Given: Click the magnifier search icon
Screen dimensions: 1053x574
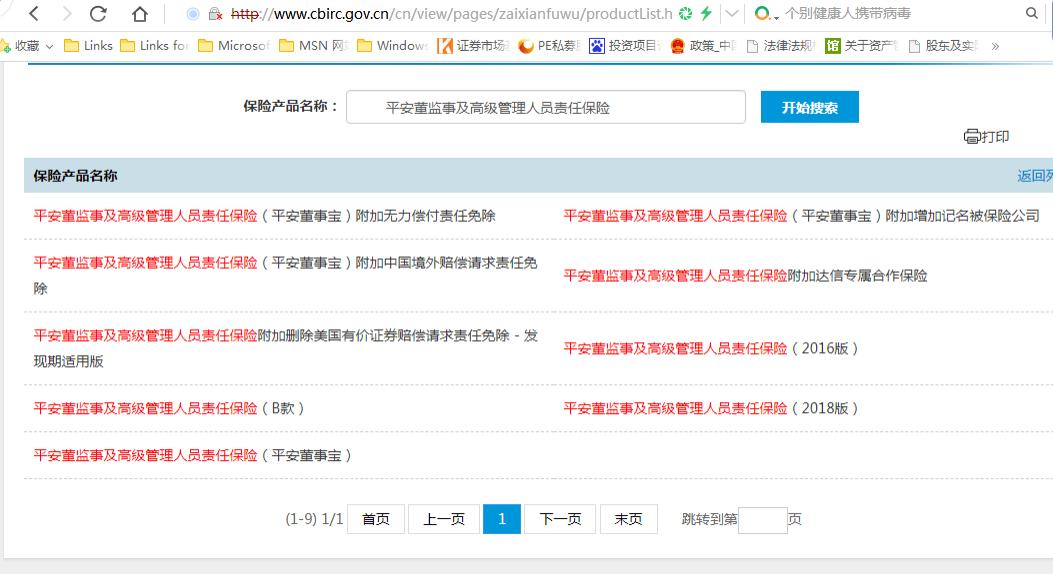Looking at the screenshot, I should pyautogui.click(x=1032, y=13).
